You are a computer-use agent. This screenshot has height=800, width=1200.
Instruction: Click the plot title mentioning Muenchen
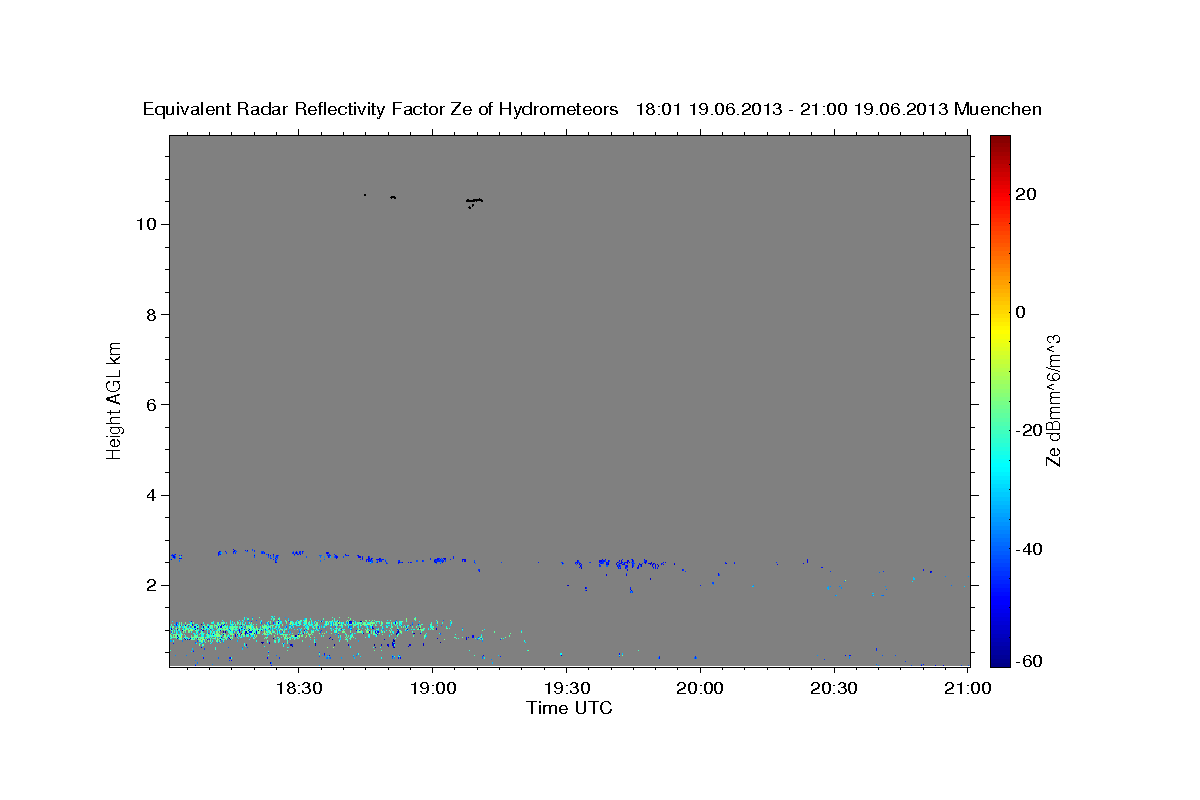pos(592,109)
